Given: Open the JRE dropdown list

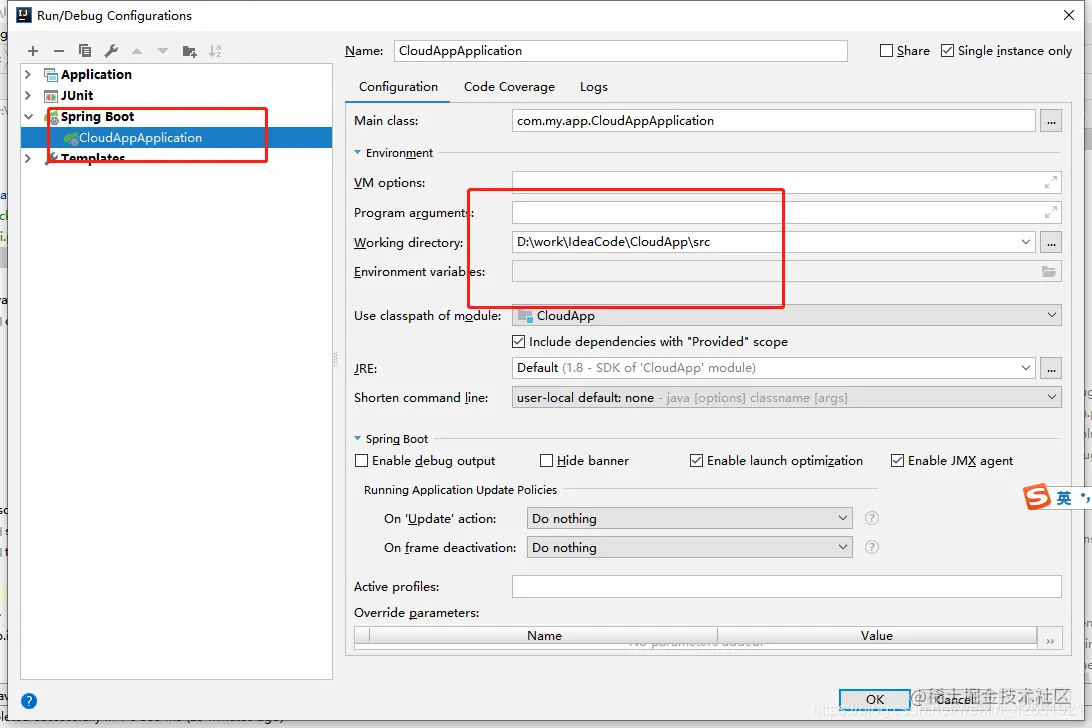Looking at the screenshot, I should point(1026,368).
